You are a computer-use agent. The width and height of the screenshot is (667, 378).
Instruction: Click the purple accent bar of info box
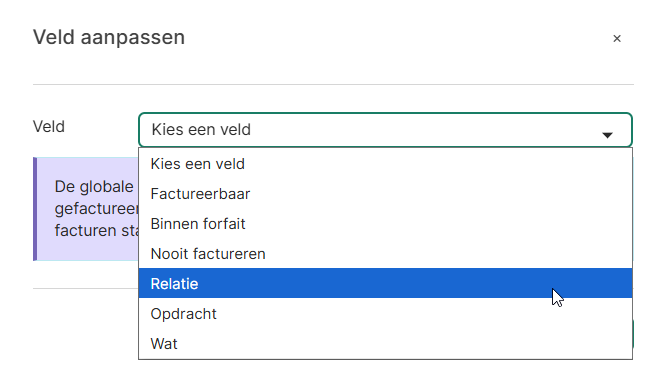tap(35, 209)
